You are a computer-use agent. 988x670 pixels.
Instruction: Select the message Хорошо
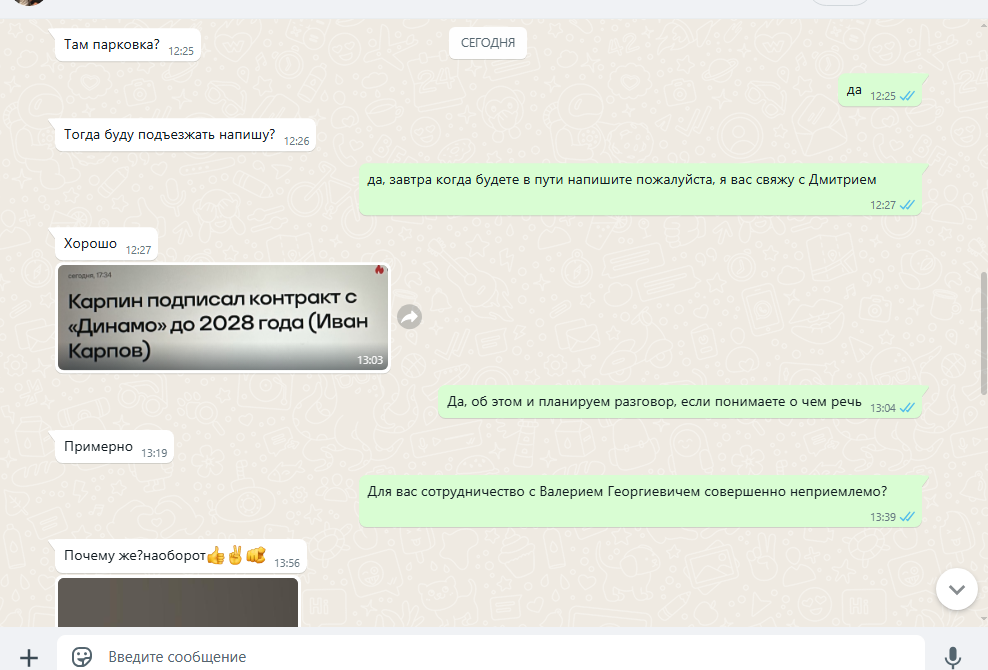tap(106, 245)
